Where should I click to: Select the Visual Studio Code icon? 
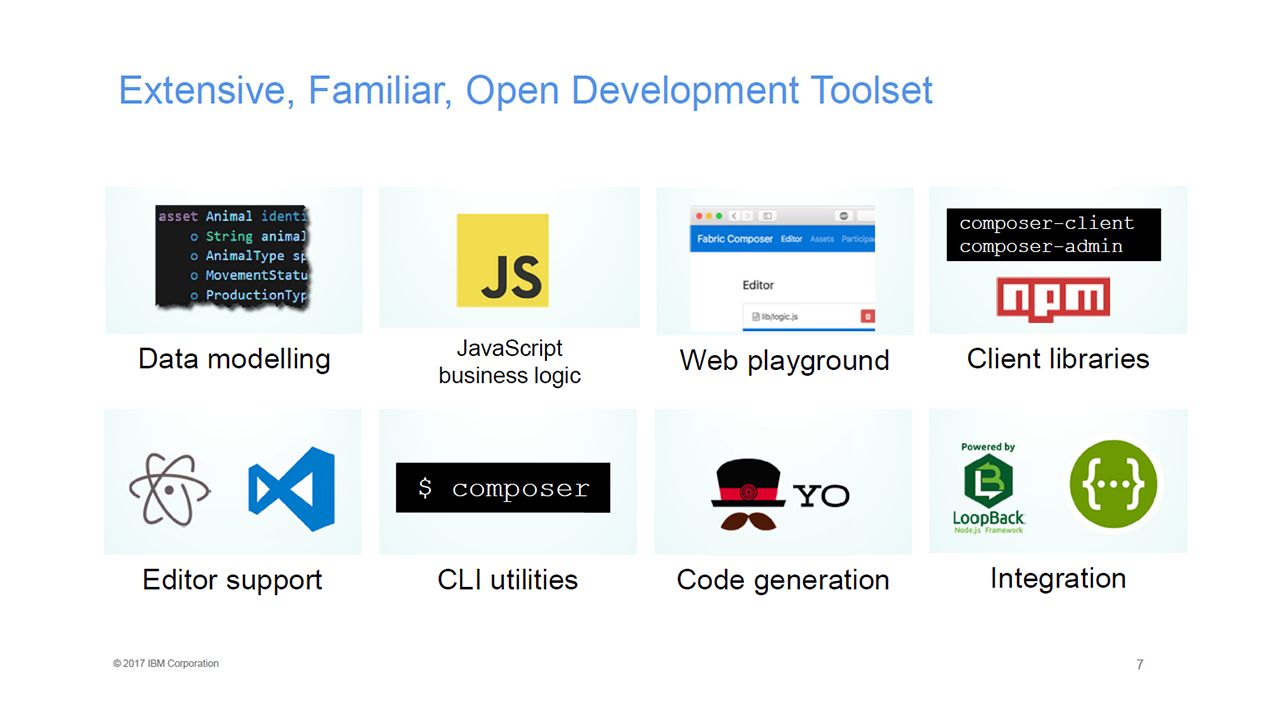coord(291,489)
